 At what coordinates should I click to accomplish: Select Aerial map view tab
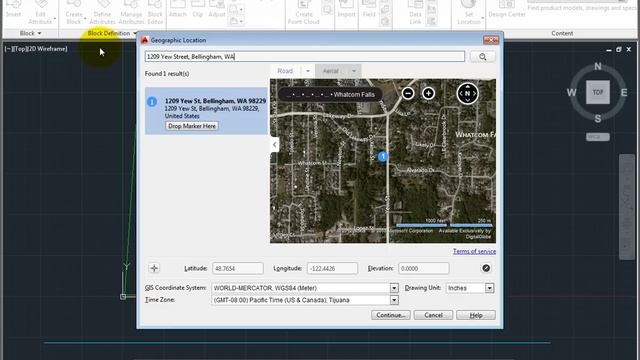pyautogui.click(x=331, y=71)
